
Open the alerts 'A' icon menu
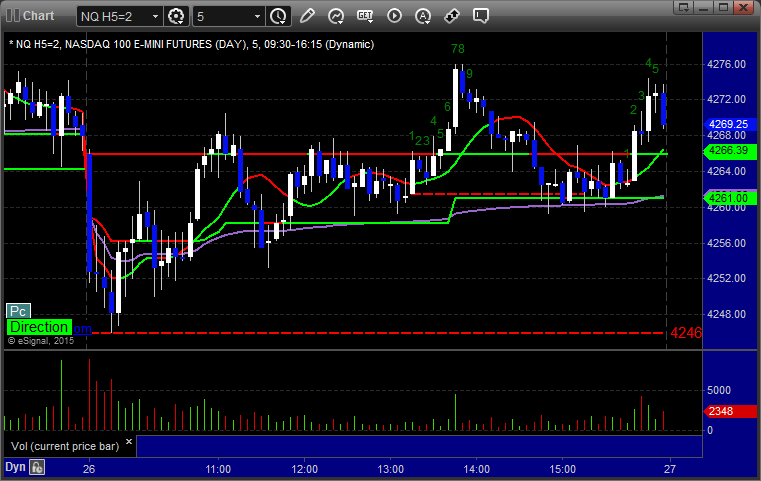click(x=423, y=16)
